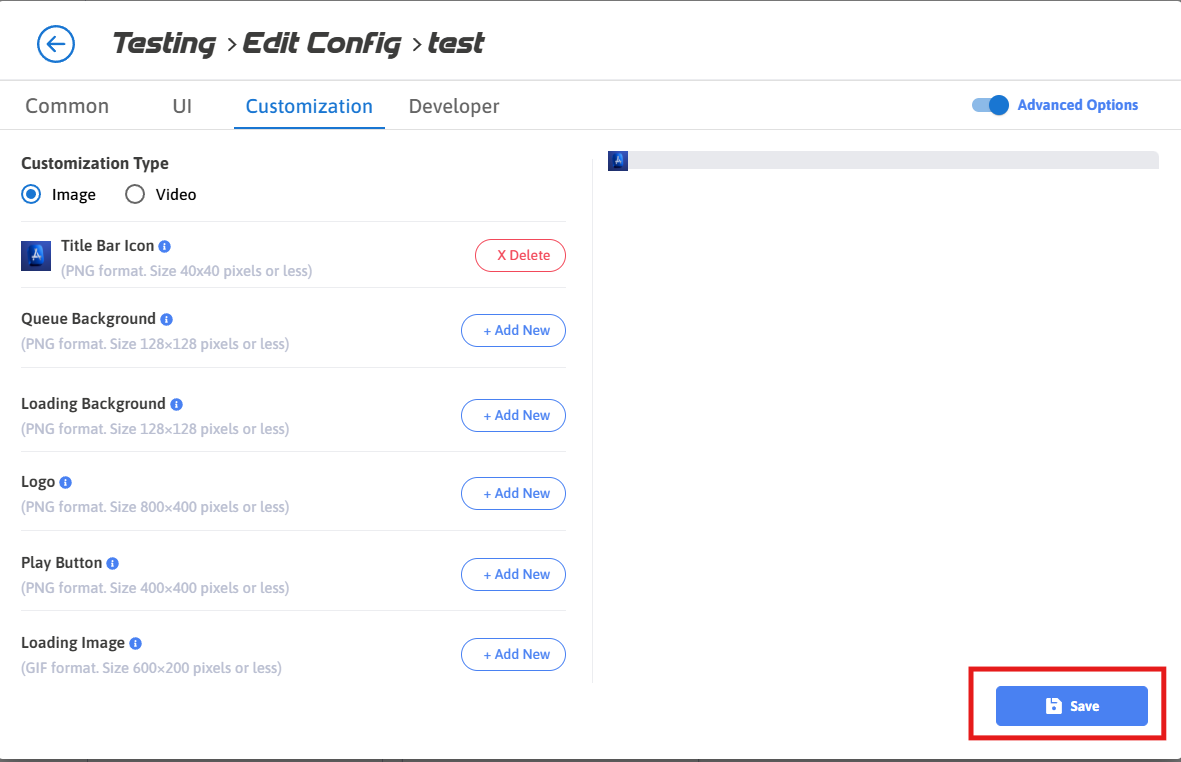Click Play Button info icon

[113, 563]
